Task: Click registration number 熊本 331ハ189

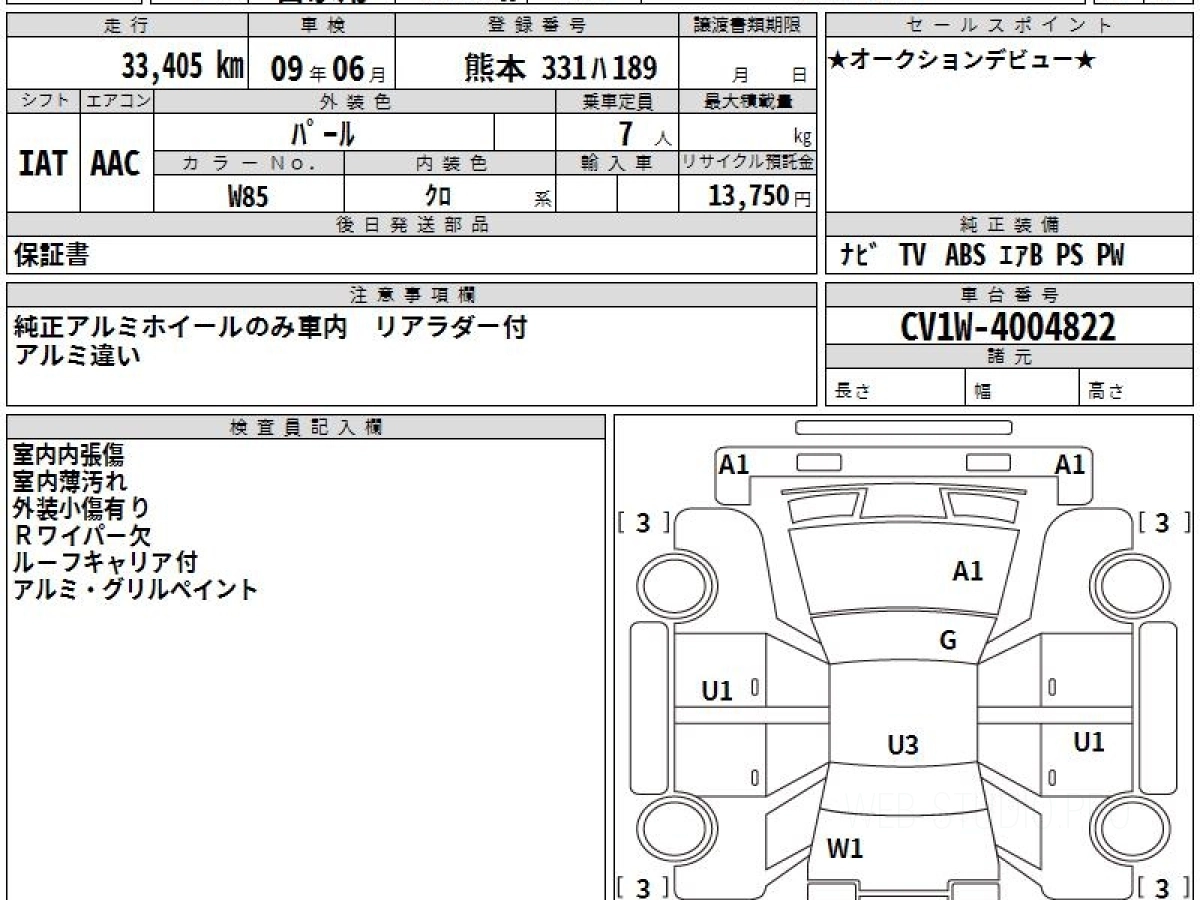Action: tap(560, 67)
